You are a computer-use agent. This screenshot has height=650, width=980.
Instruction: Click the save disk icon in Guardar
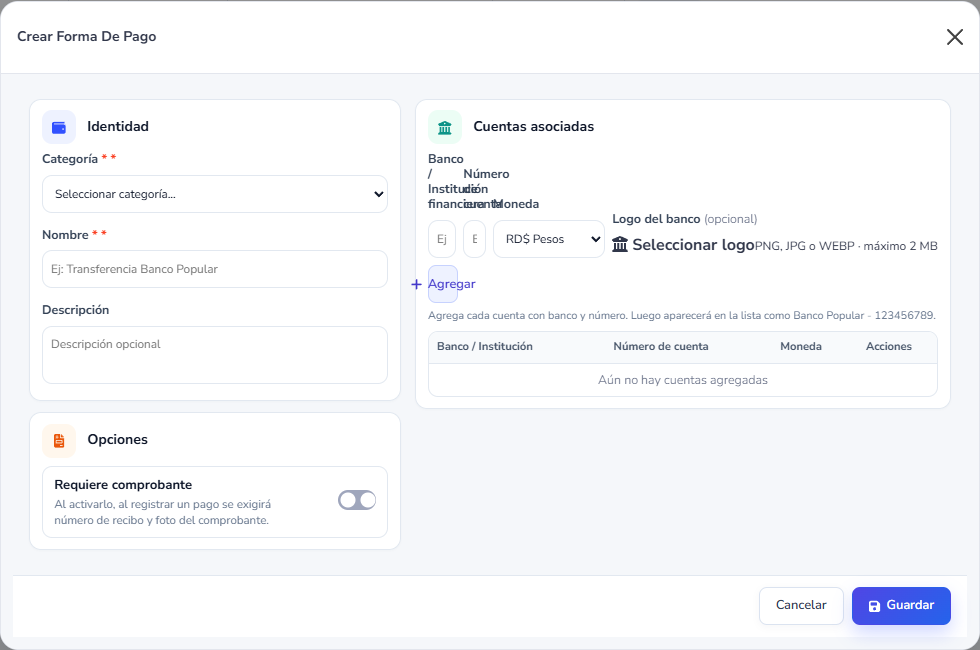[874, 606]
